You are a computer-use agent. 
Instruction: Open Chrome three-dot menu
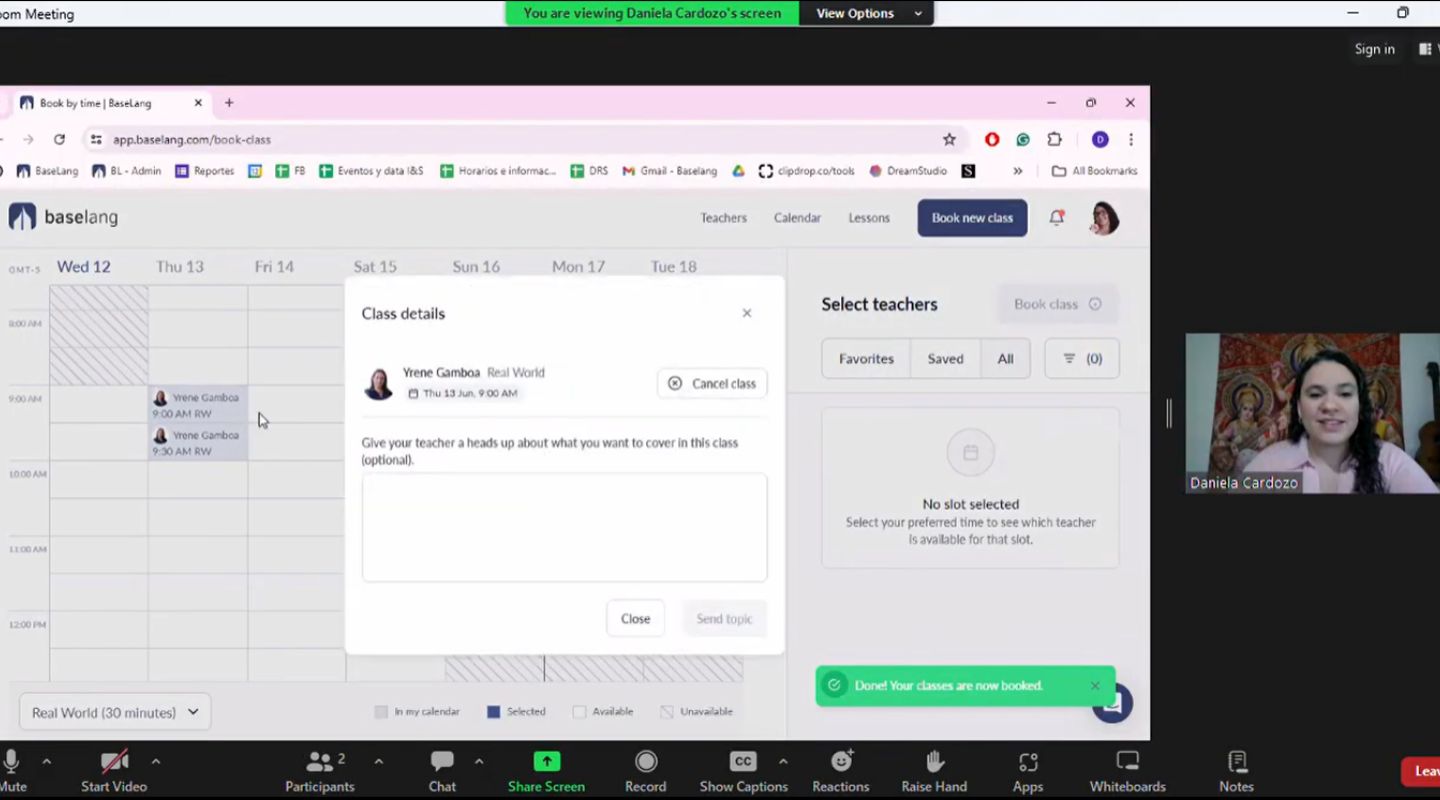click(1131, 140)
